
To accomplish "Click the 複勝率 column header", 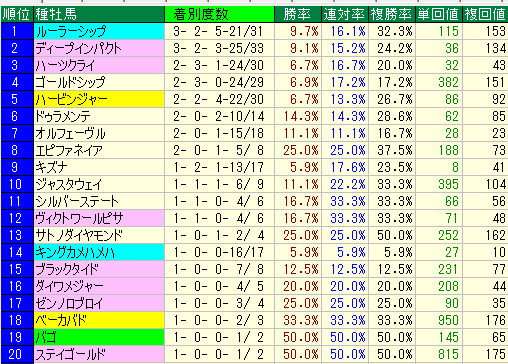I will click(x=392, y=14).
